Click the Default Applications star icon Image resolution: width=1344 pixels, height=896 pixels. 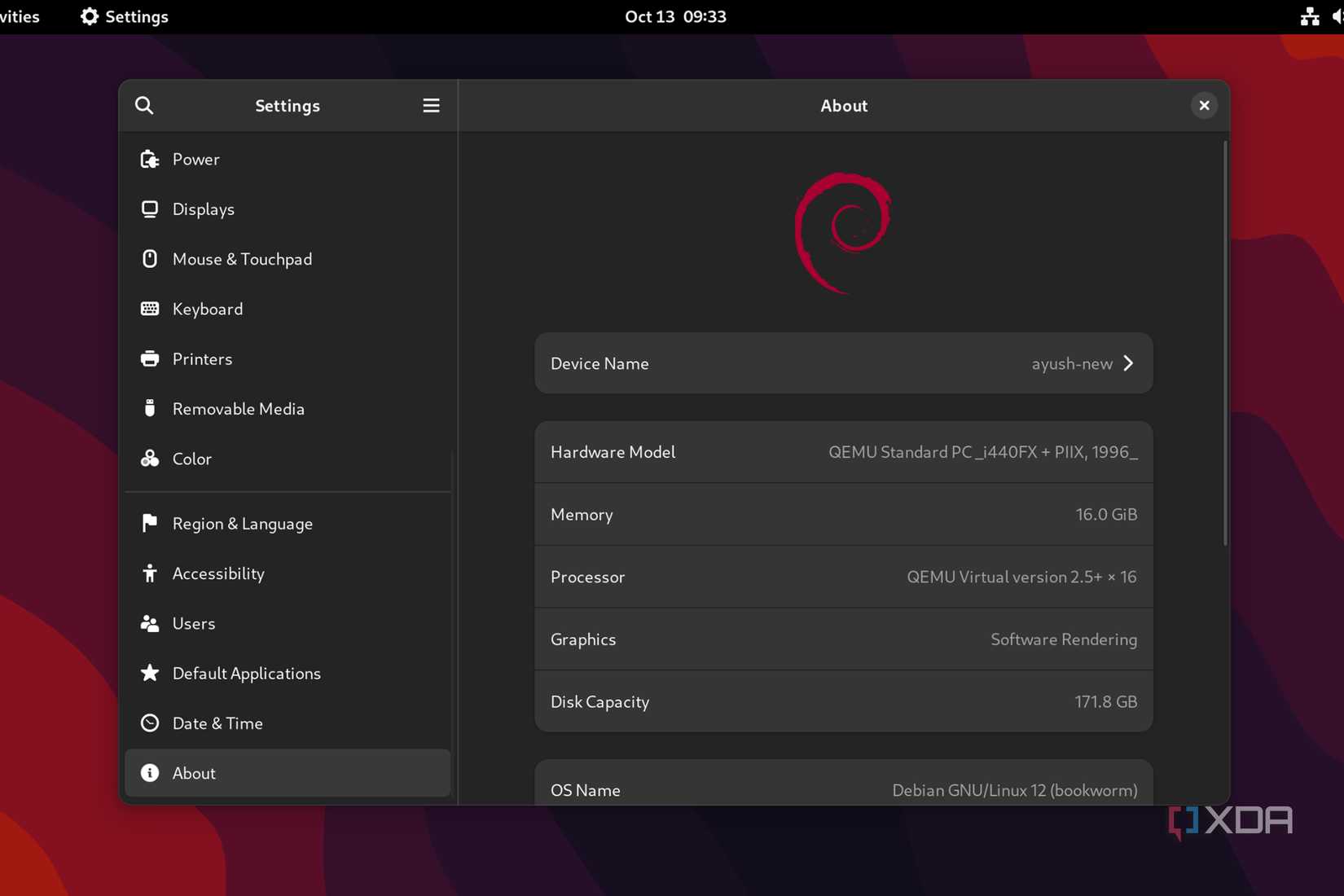point(150,673)
